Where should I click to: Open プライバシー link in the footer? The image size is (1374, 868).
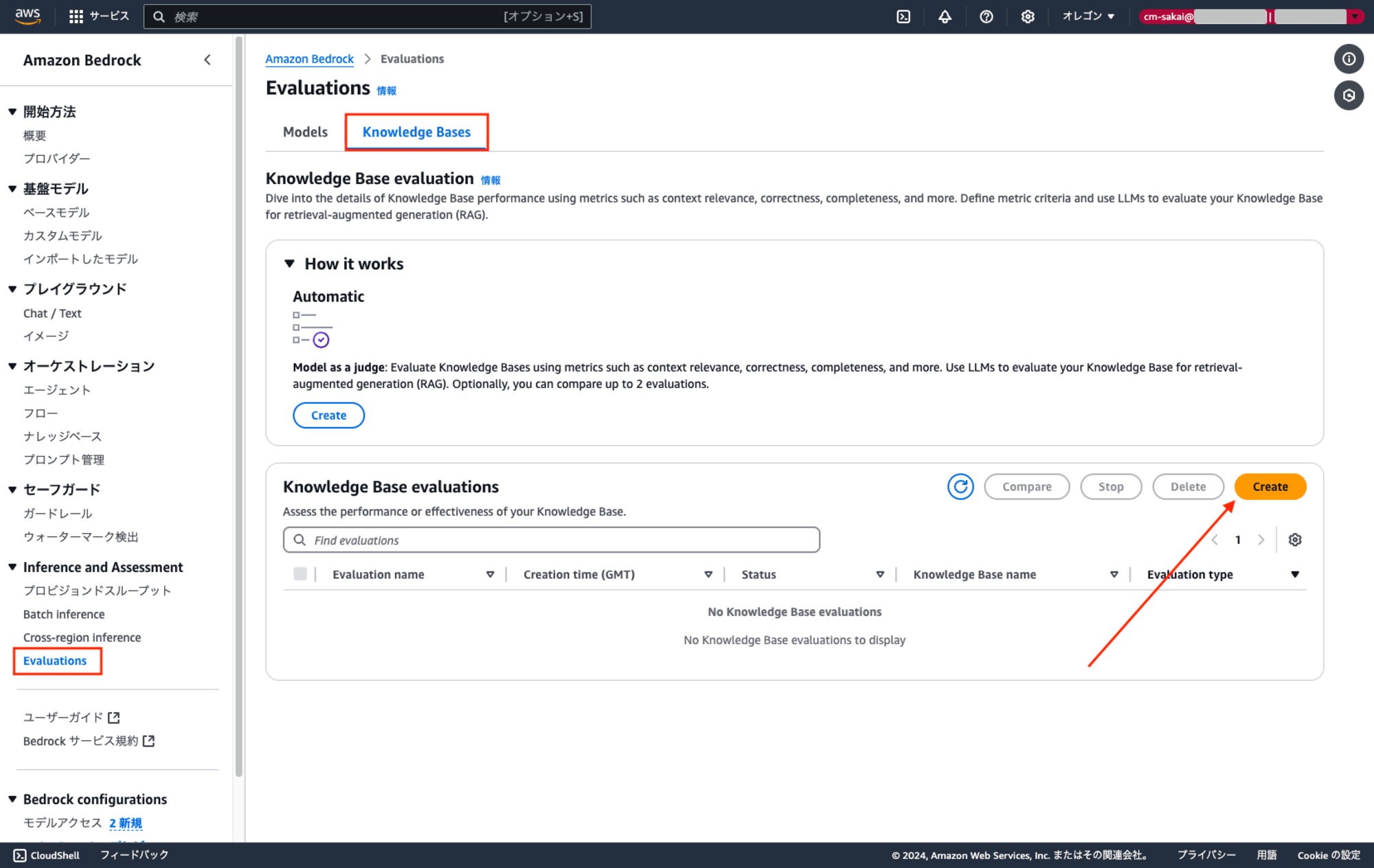[x=1206, y=855]
